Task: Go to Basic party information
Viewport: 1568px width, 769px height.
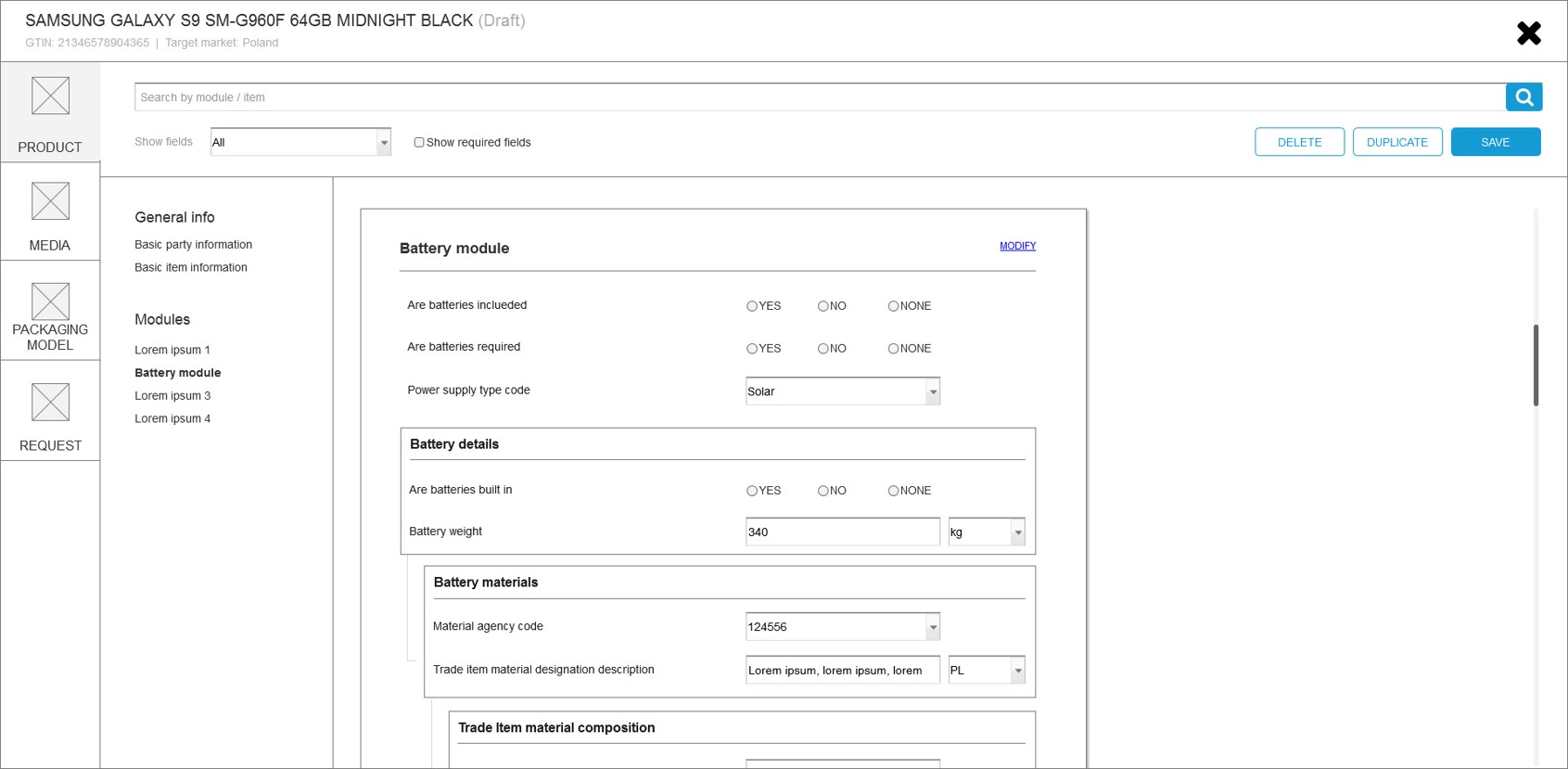Action: pos(193,245)
